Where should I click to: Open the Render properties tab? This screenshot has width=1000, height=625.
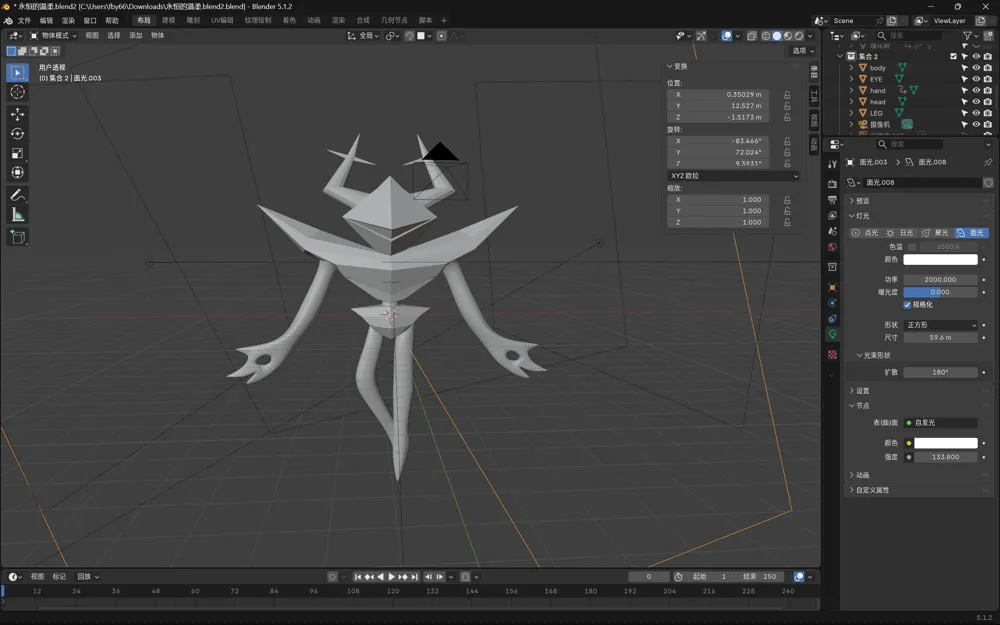point(832,184)
